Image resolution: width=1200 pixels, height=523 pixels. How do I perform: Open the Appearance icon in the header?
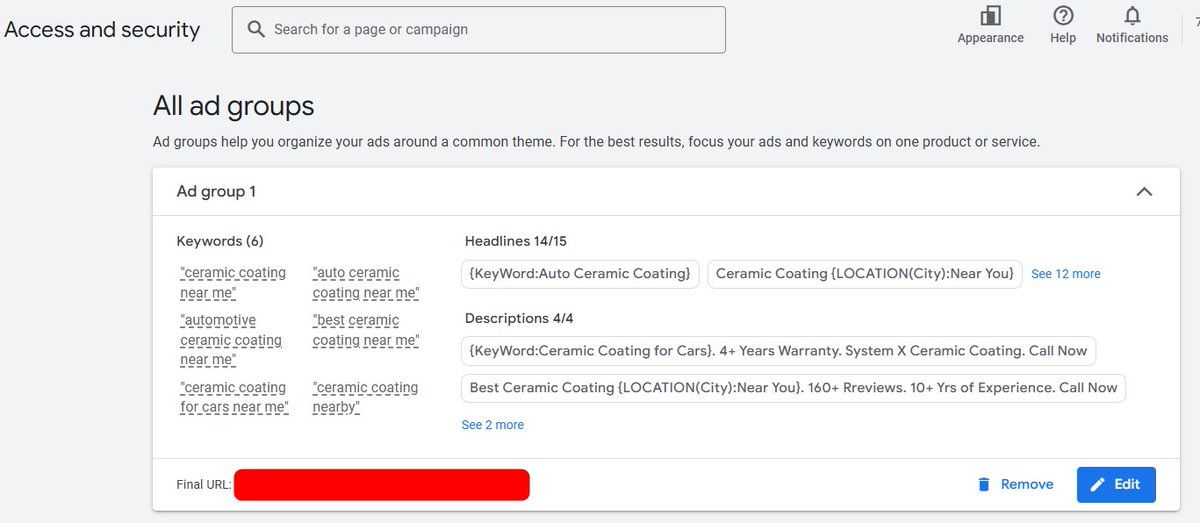coord(990,16)
